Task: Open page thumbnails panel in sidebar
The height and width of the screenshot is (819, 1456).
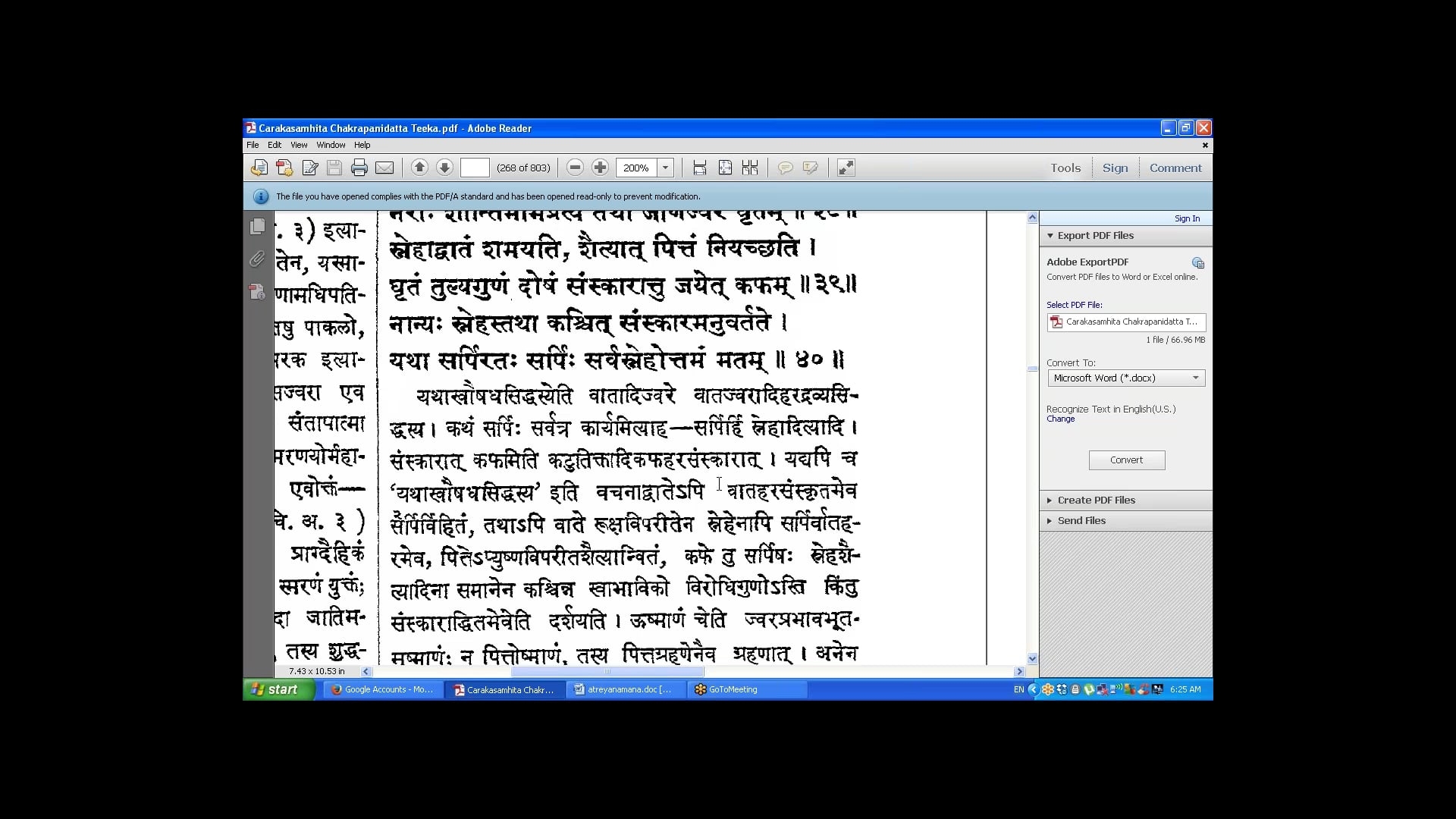Action: tap(257, 226)
